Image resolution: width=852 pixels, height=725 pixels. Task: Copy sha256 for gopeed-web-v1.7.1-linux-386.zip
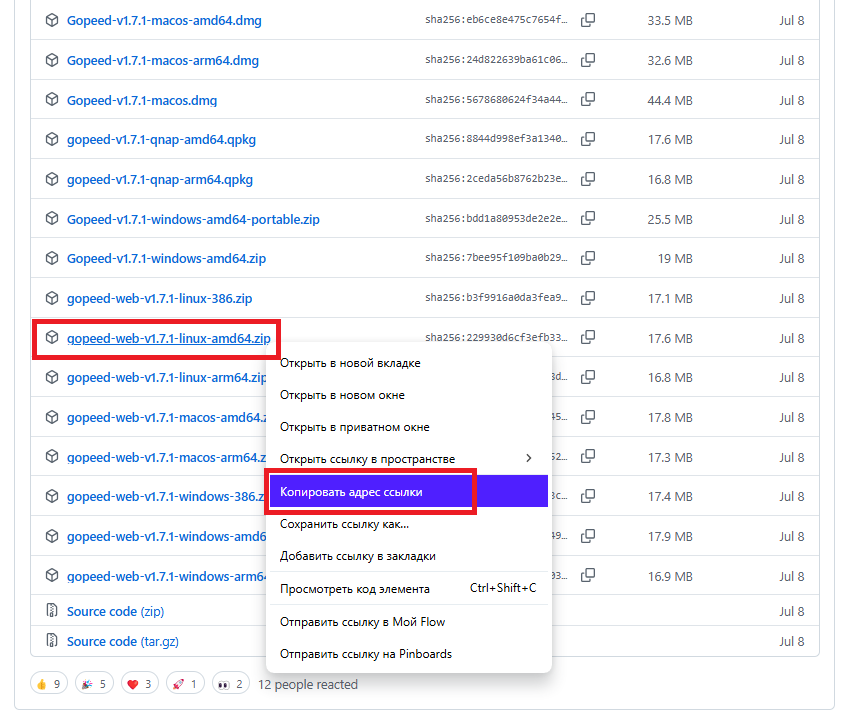pos(588,298)
